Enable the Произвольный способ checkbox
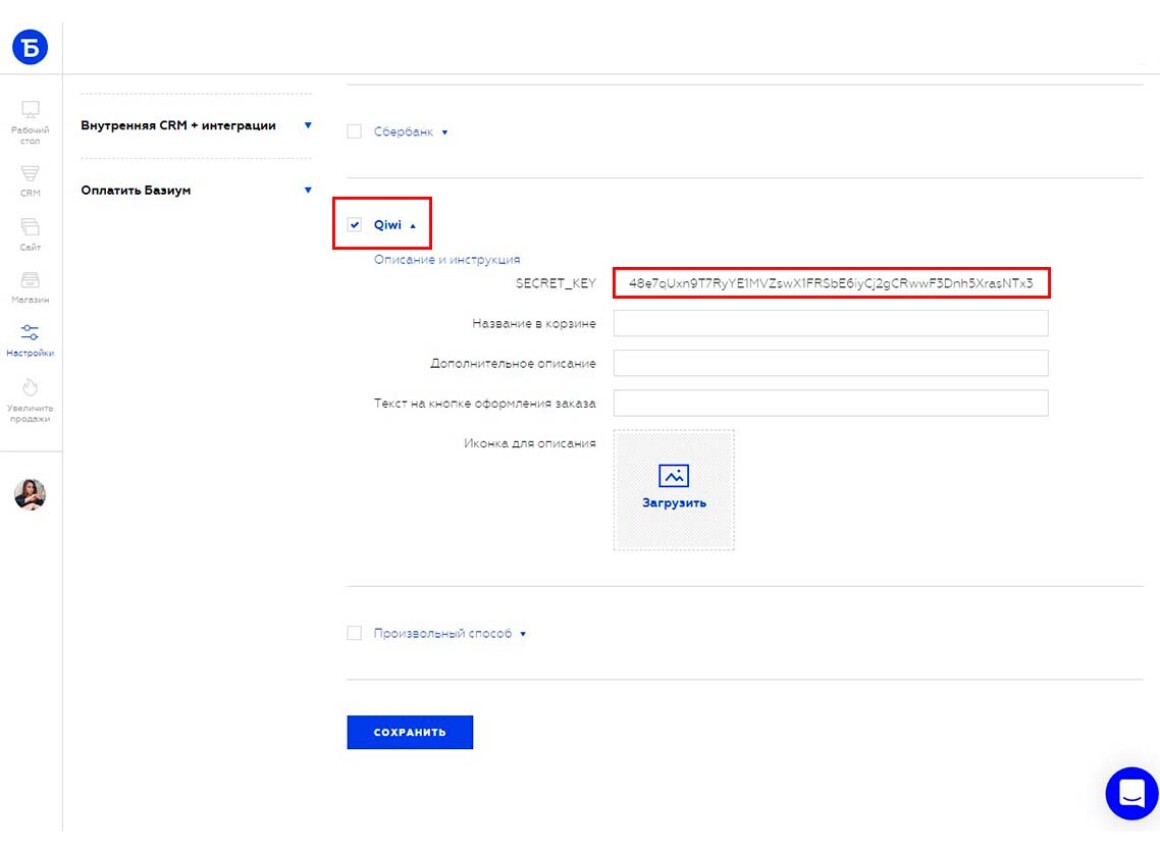Screen dimensions: 1160x854 coord(354,633)
